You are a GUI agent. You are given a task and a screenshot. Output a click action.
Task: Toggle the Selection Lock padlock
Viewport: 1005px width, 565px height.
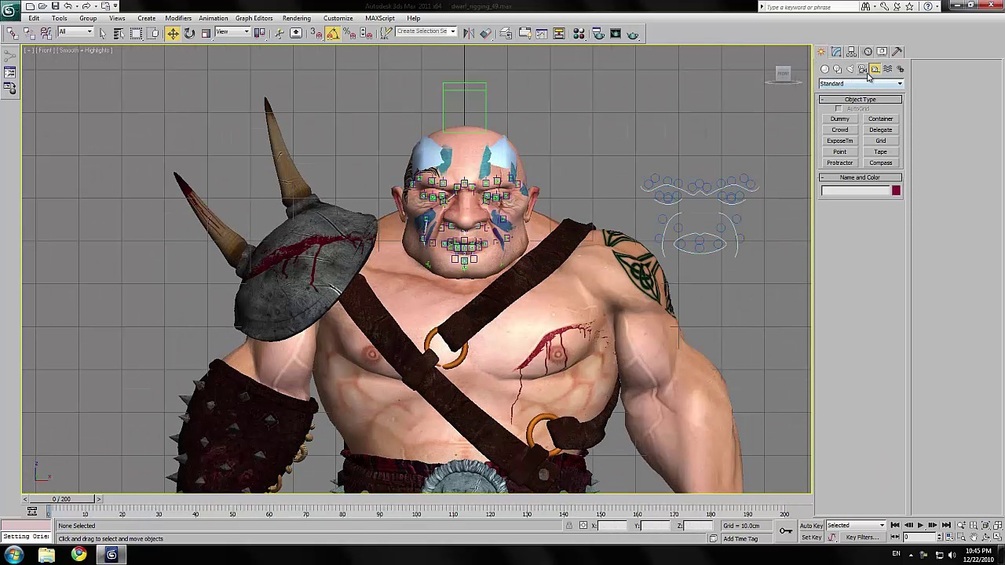(569, 525)
